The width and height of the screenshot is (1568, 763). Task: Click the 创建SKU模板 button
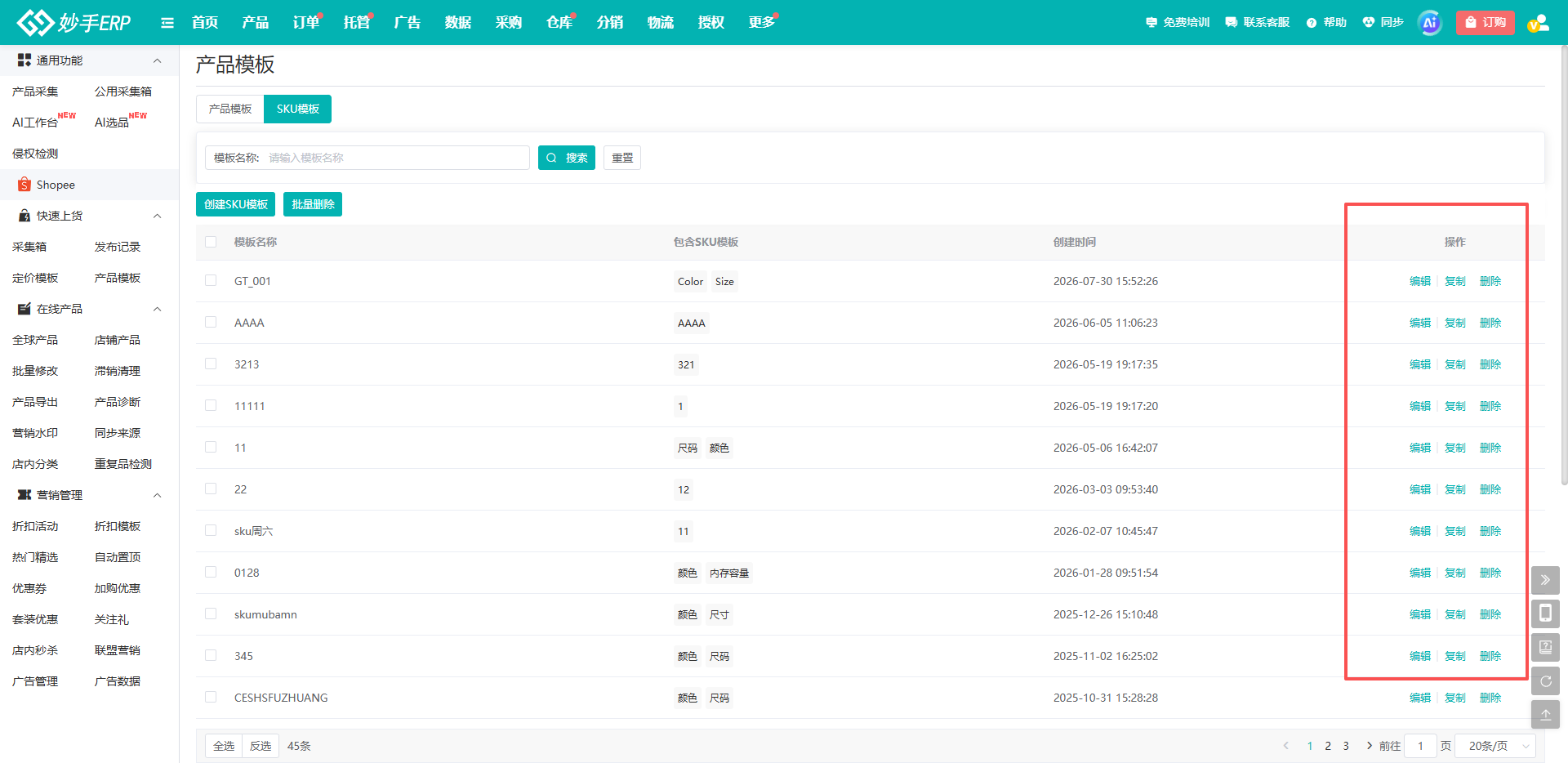point(236,204)
